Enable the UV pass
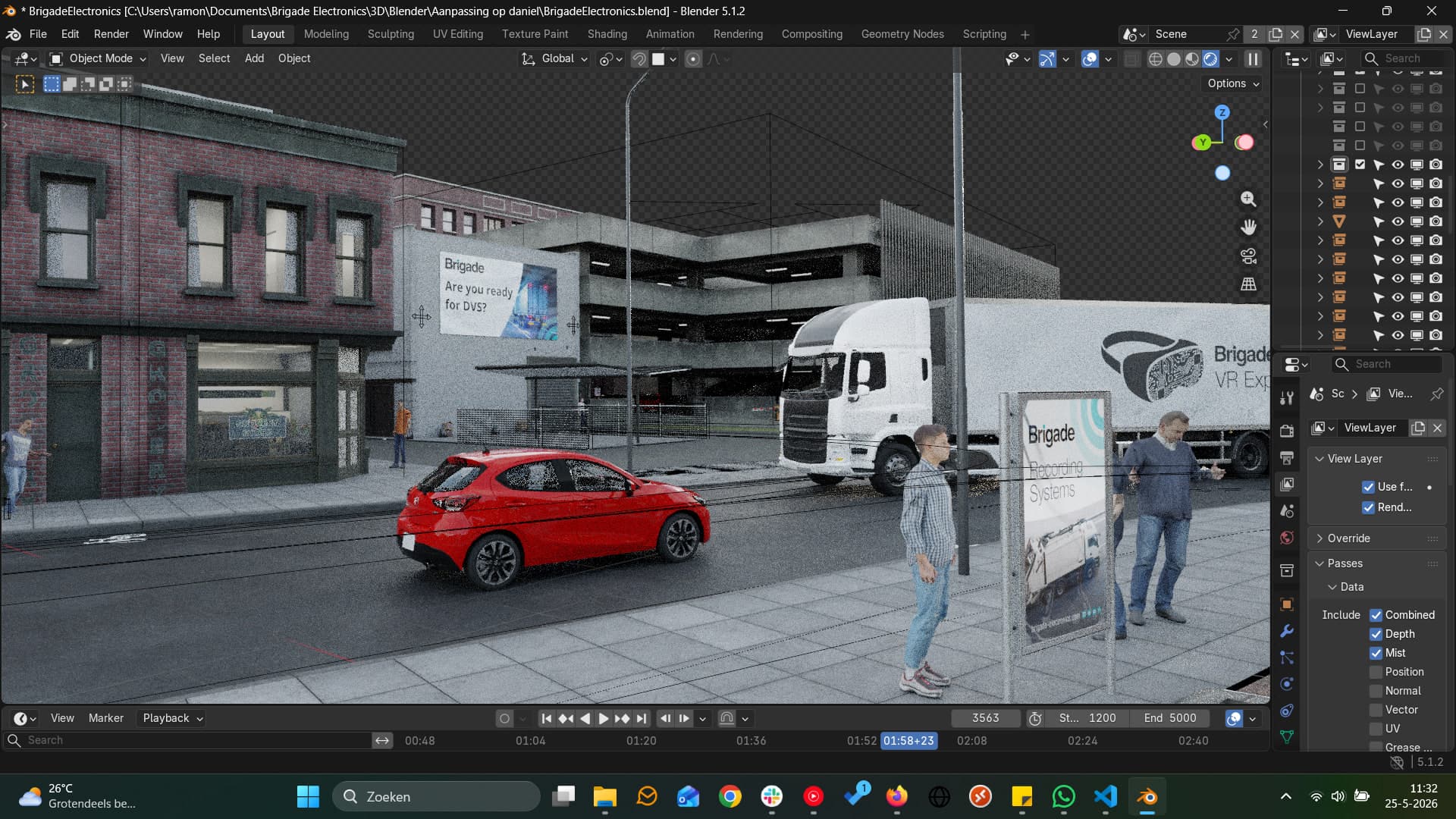This screenshot has width=1456, height=819. point(1376,729)
